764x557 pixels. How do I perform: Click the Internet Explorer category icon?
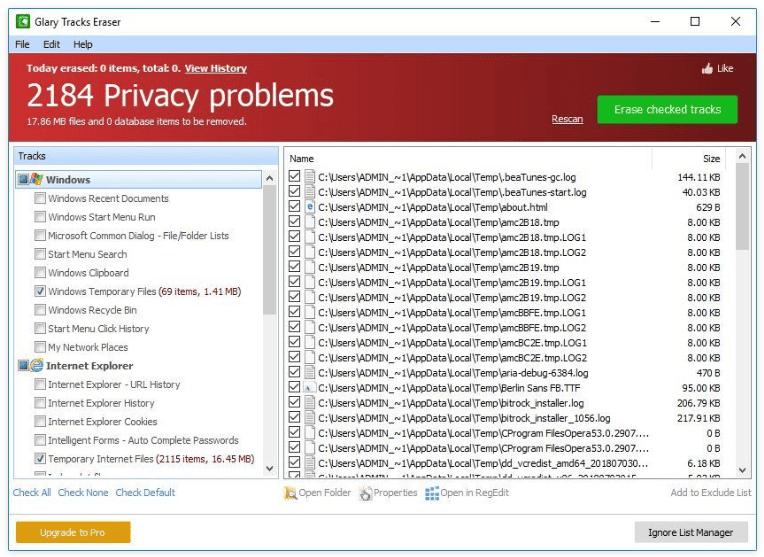click(36, 365)
